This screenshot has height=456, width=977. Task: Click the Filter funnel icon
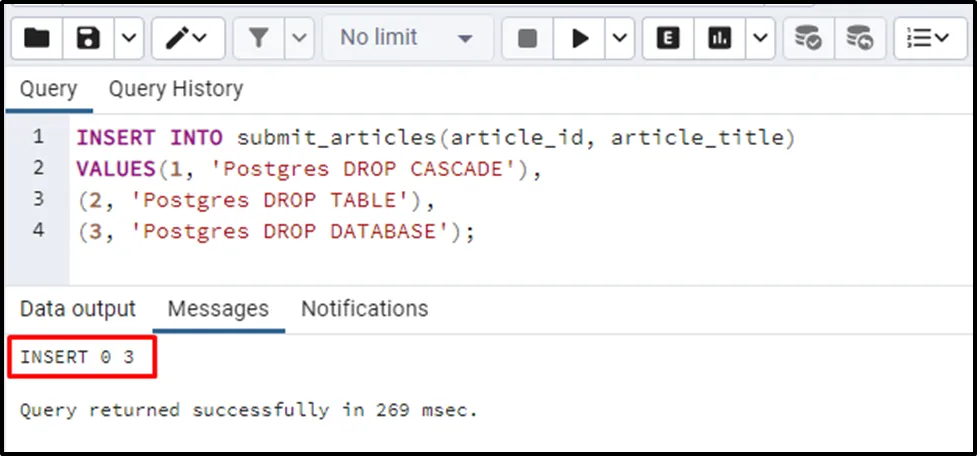(259, 38)
